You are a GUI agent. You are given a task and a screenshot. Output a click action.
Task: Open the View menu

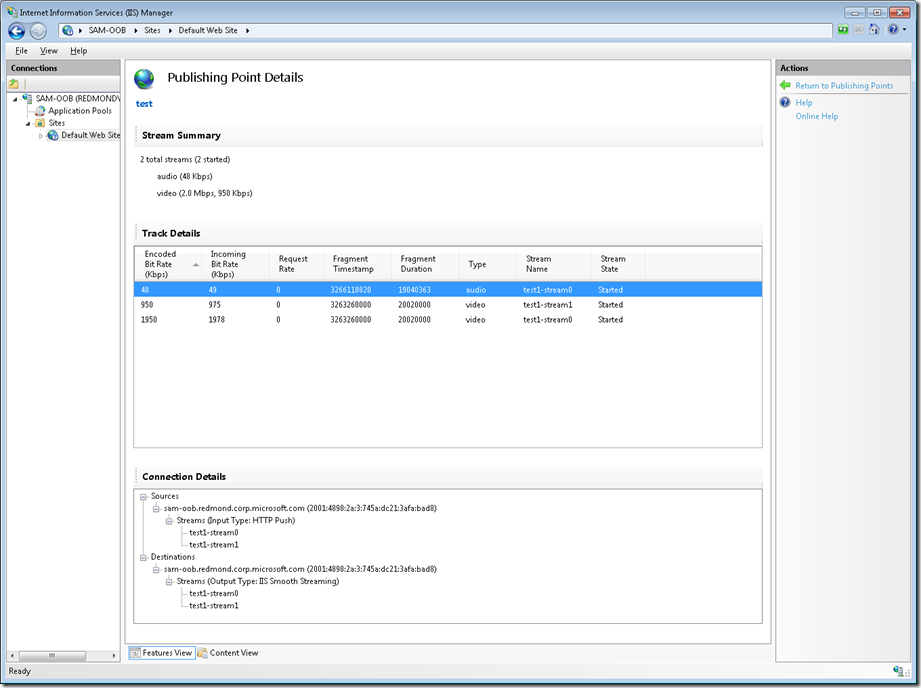coord(49,51)
